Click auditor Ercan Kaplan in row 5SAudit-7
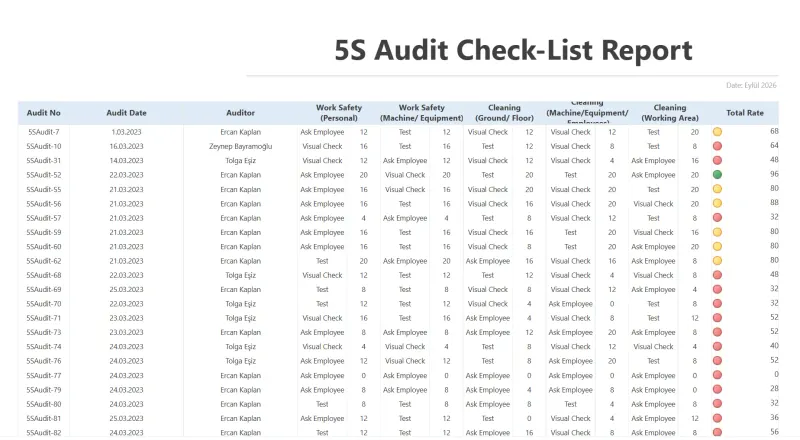The height and width of the screenshot is (440, 800). (240, 132)
